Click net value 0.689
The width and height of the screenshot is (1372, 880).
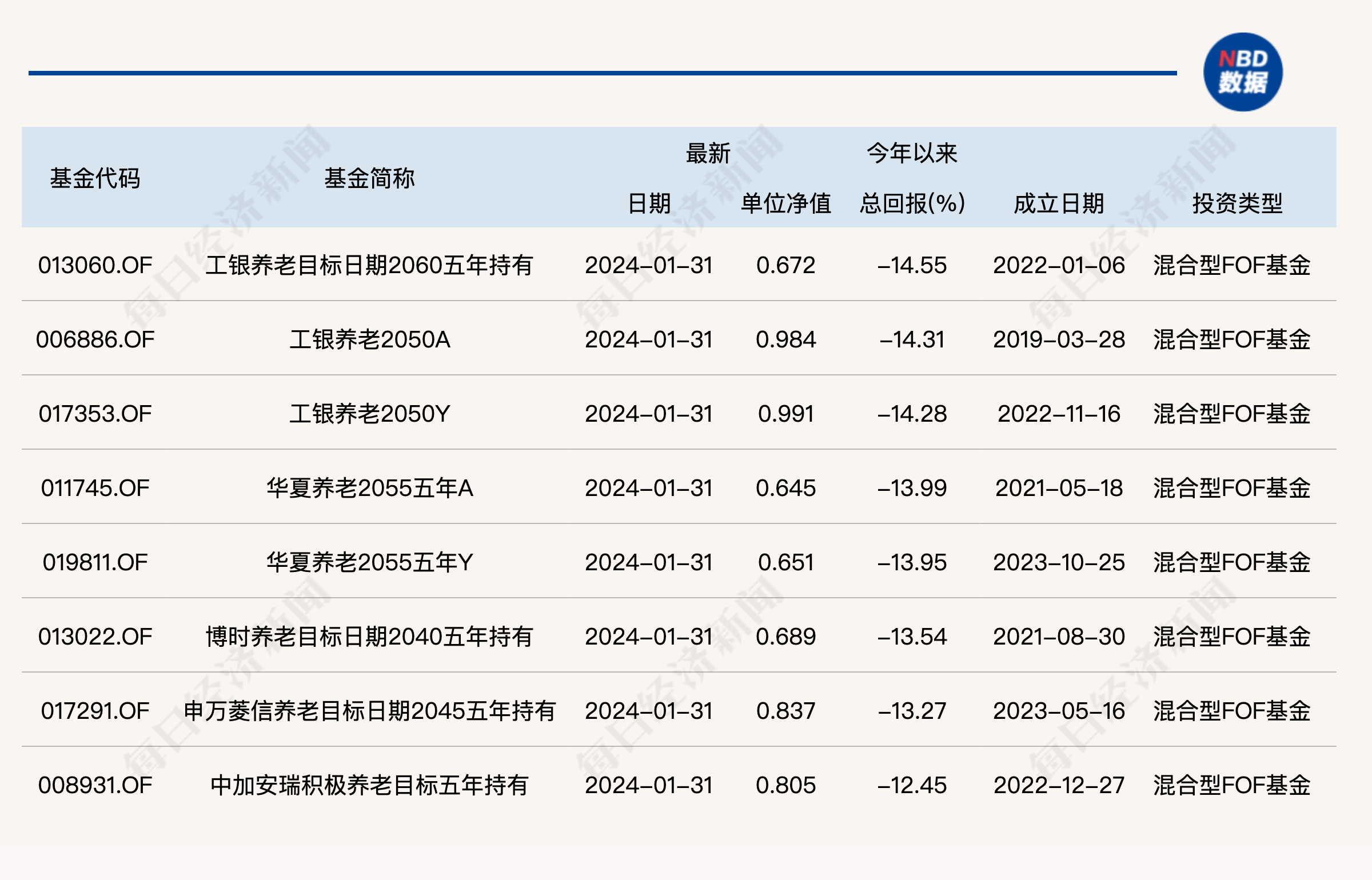[x=786, y=637]
